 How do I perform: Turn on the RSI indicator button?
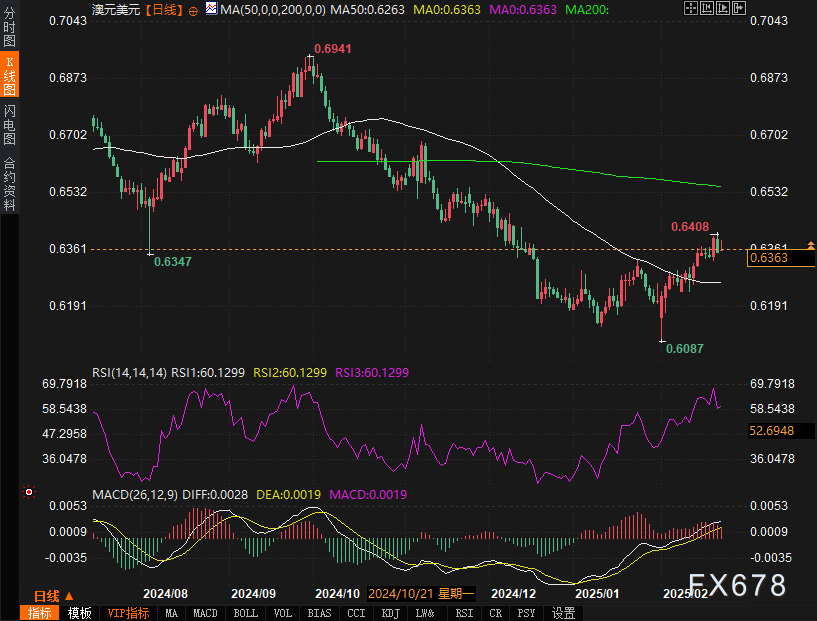[464, 613]
